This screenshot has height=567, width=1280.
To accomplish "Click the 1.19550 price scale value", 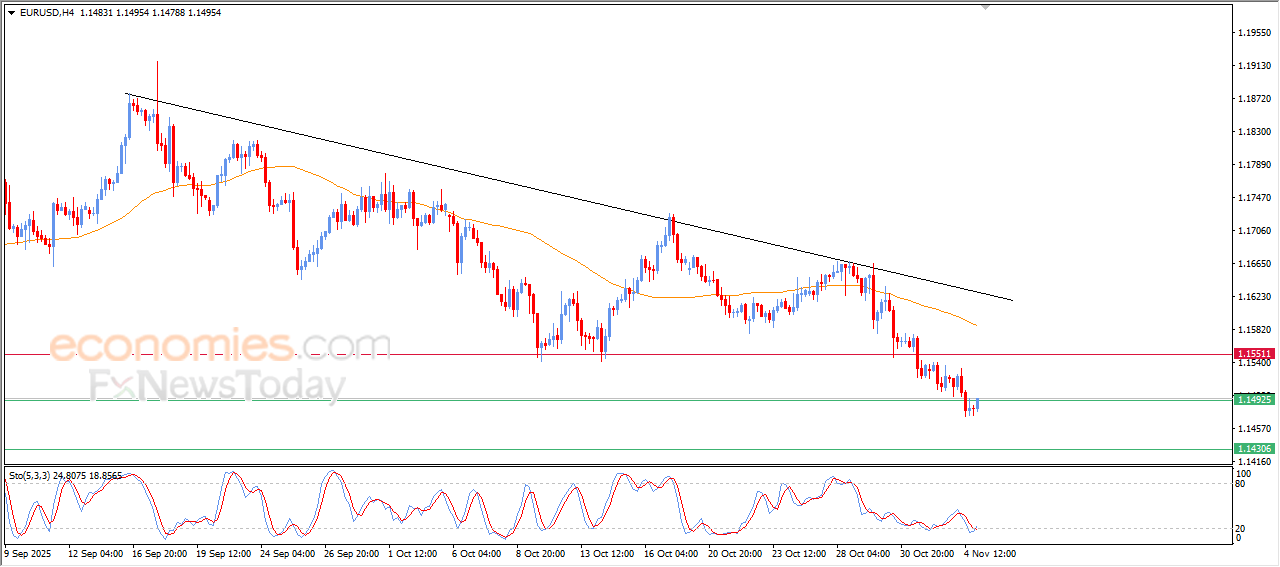I will point(1254,33).
